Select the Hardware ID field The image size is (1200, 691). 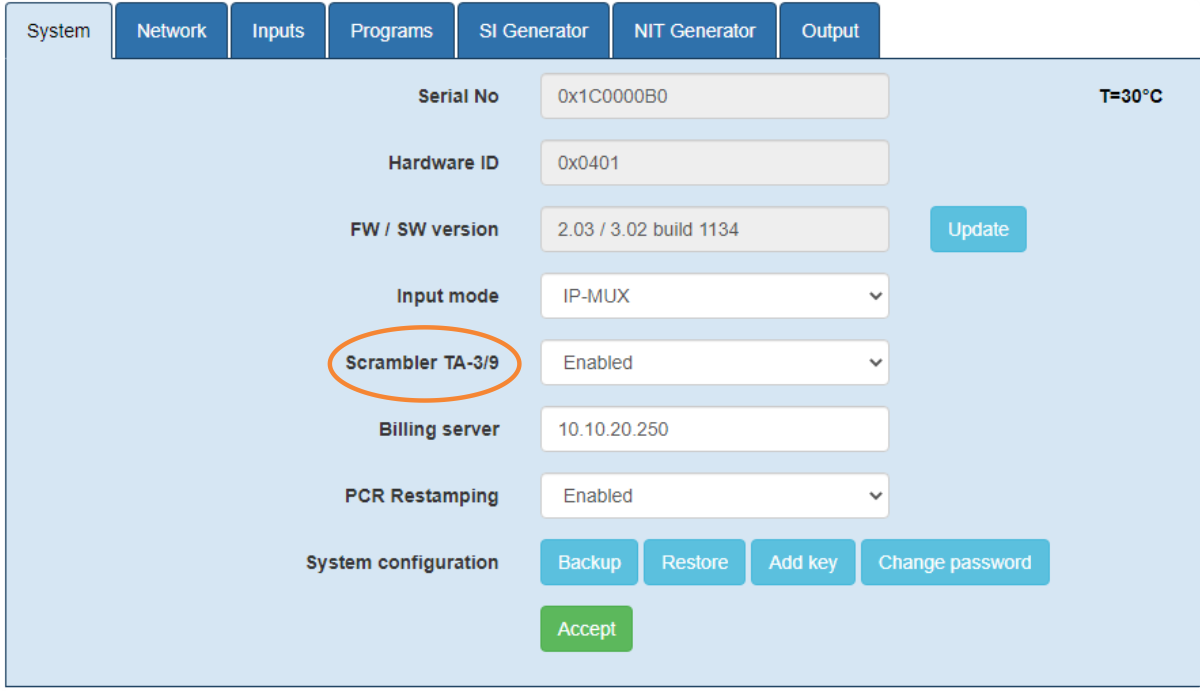pos(714,163)
